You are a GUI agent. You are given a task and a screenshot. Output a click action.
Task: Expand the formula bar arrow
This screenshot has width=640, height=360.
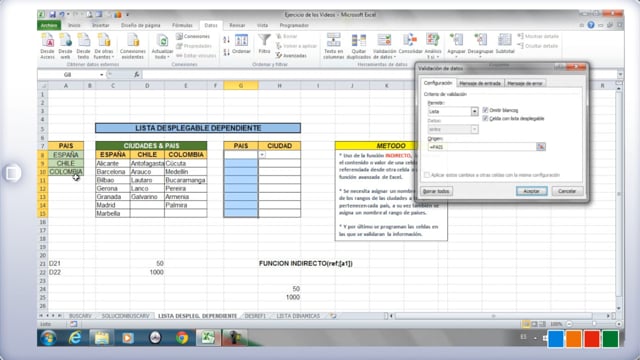click(620, 74)
